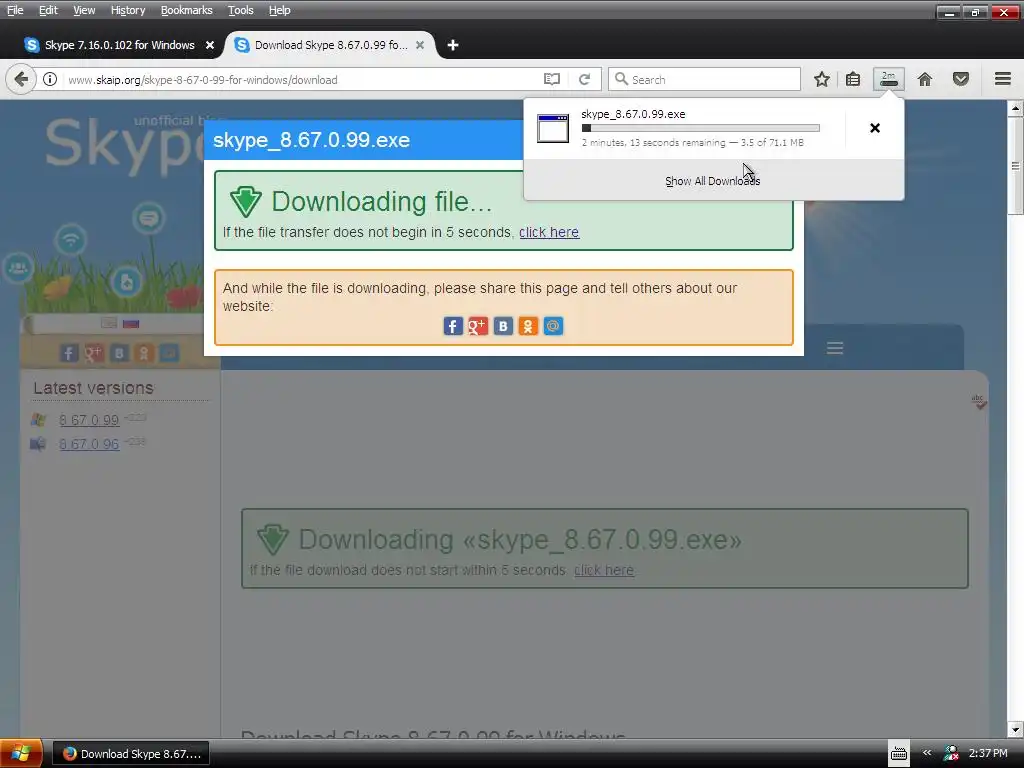Click the 'click here' link on the background page
Screen dimensions: 1024x768
[x=603, y=570]
